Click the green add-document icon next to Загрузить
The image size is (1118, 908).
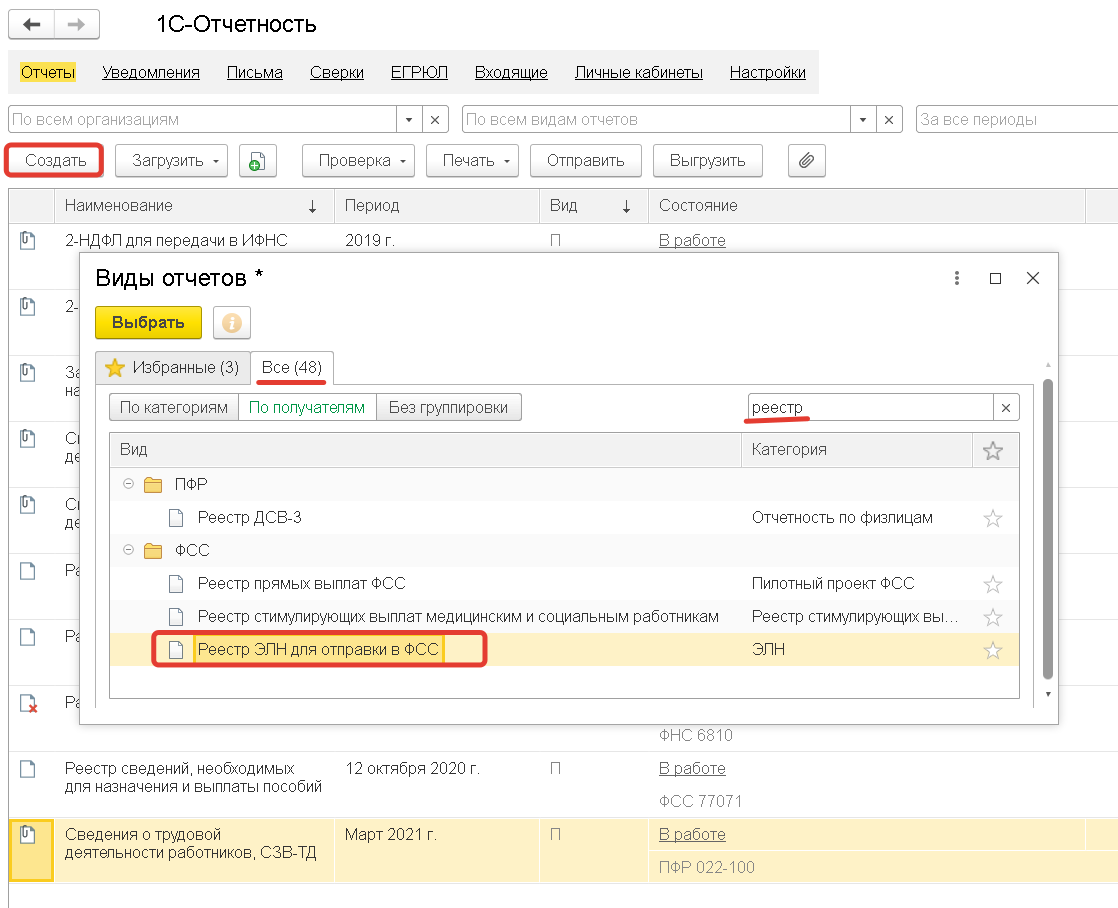click(x=257, y=161)
